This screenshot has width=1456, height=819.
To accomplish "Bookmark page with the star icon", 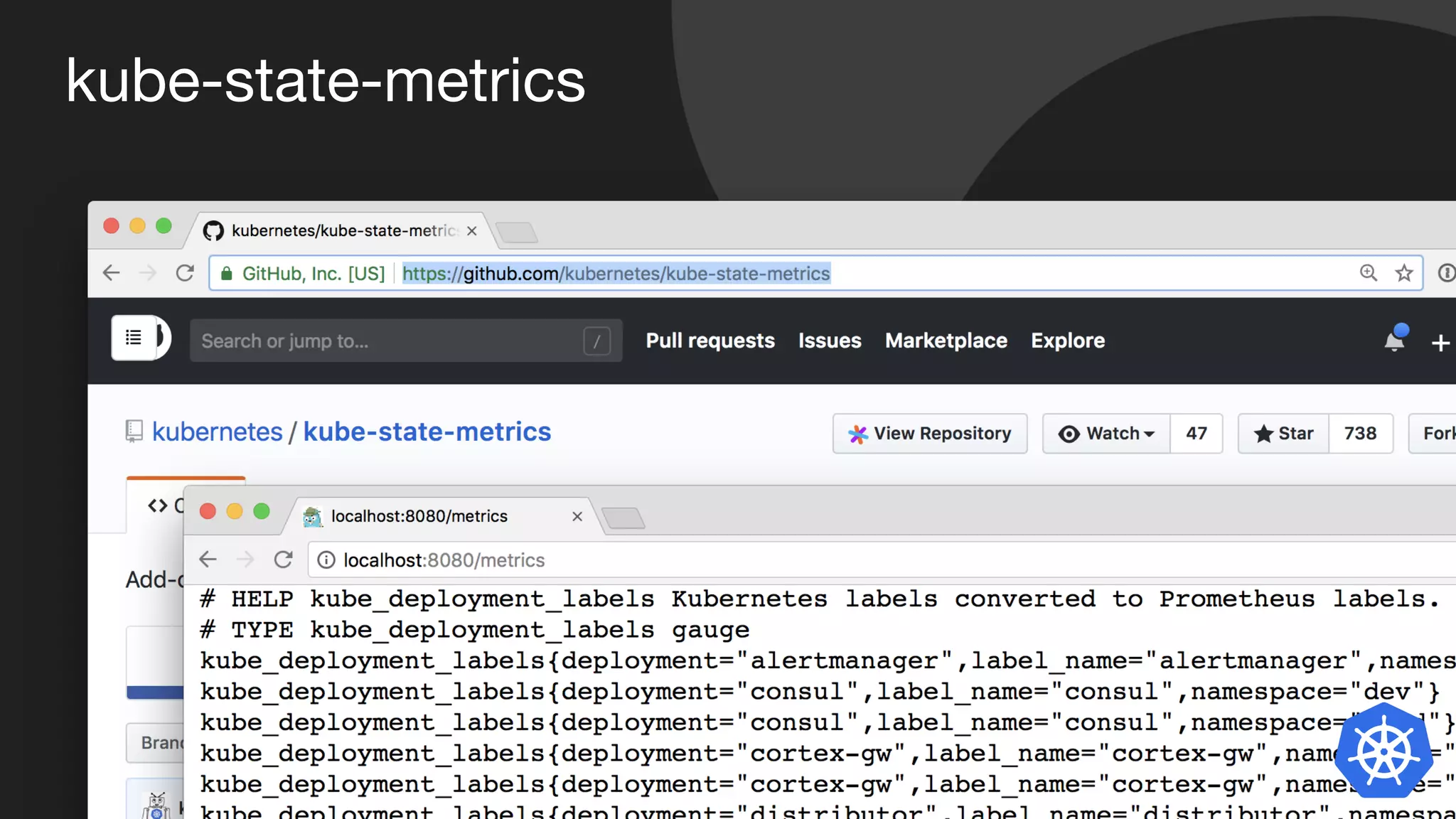I will coord(1404,273).
